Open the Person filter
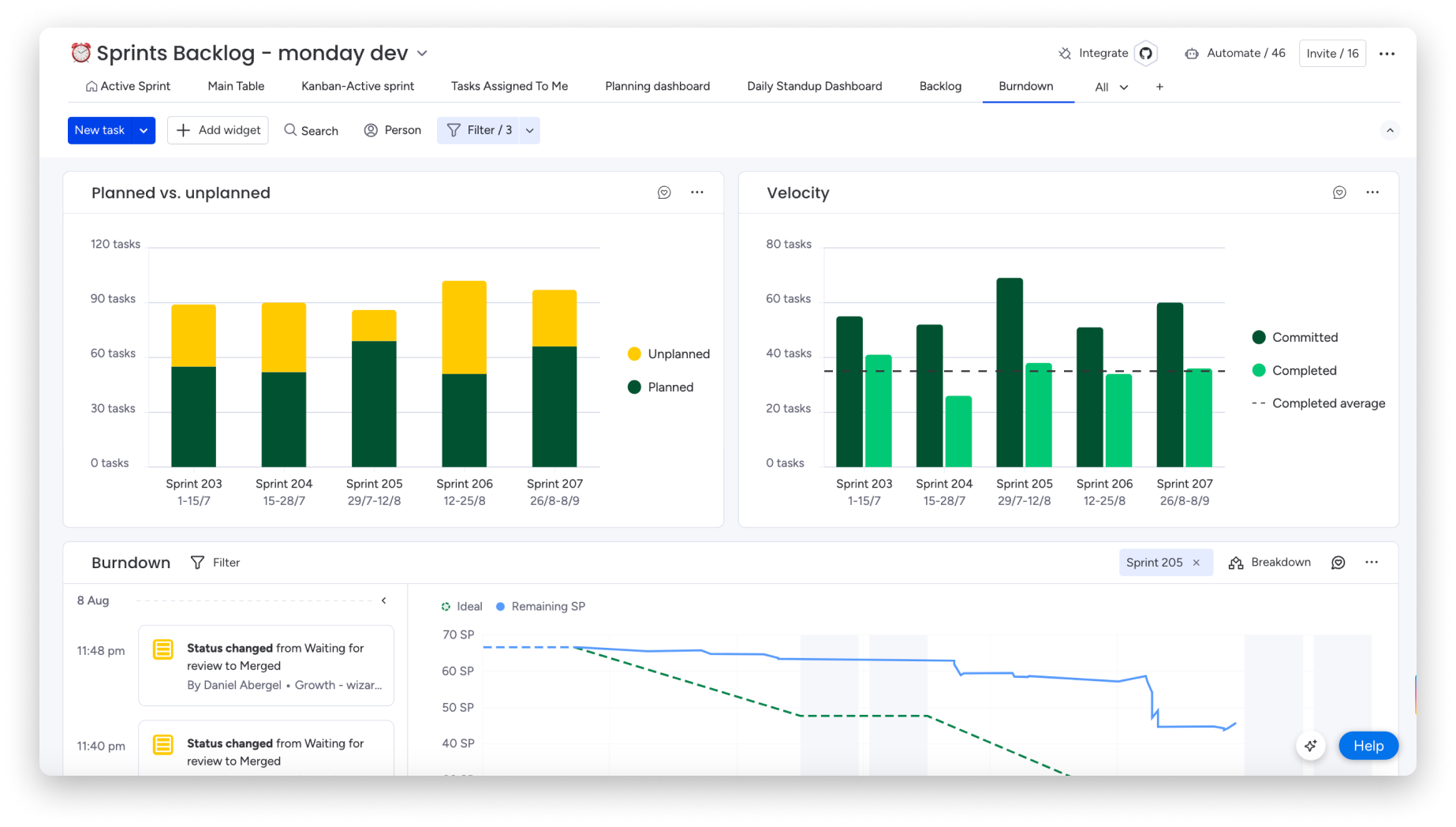Image resolution: width=1456 pixels, height=827 pixels. tap(392, 130)
